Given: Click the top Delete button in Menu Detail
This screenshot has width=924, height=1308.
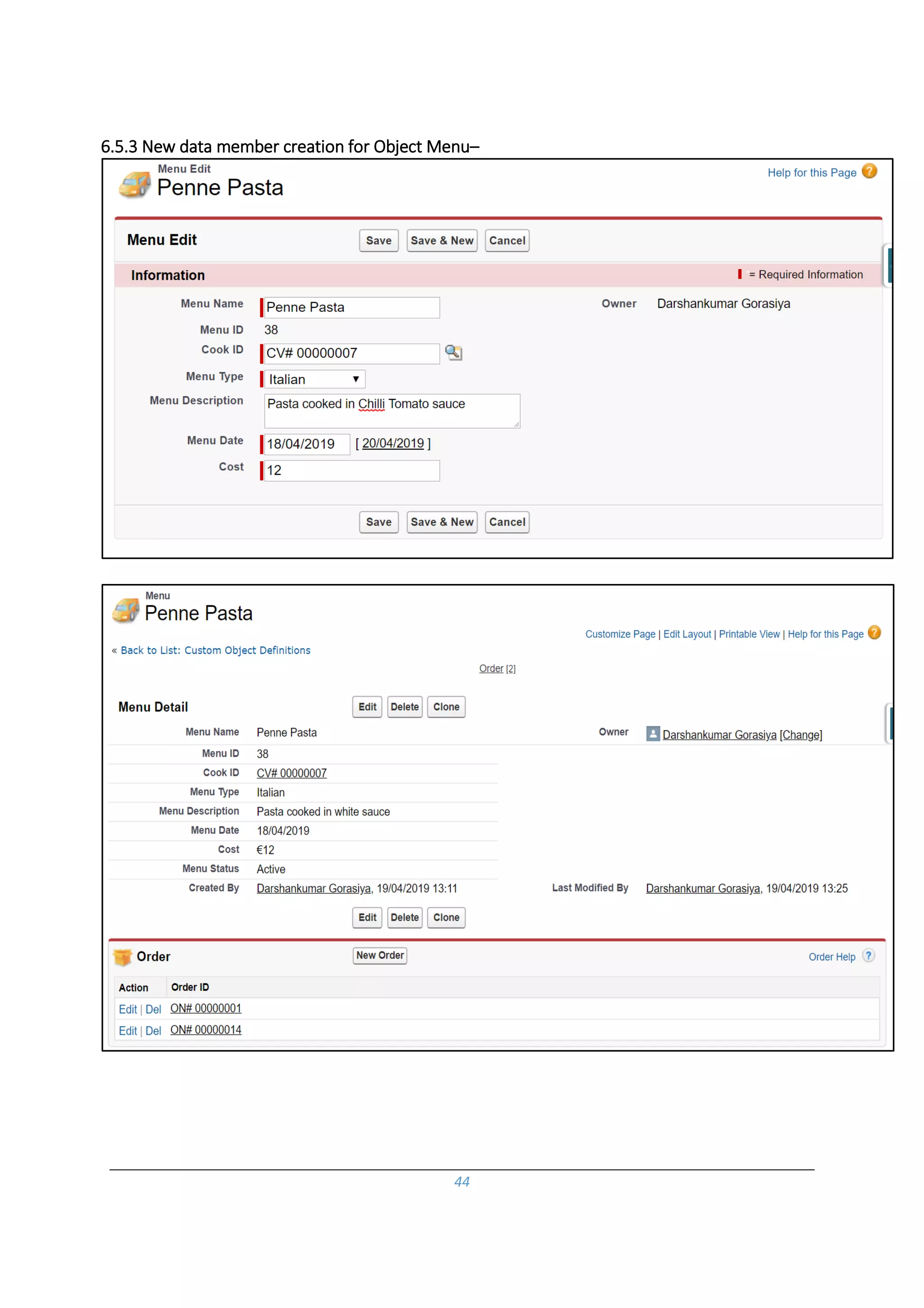Looking at the screenshot, I should pyautogui.click(x=405, y=707).
